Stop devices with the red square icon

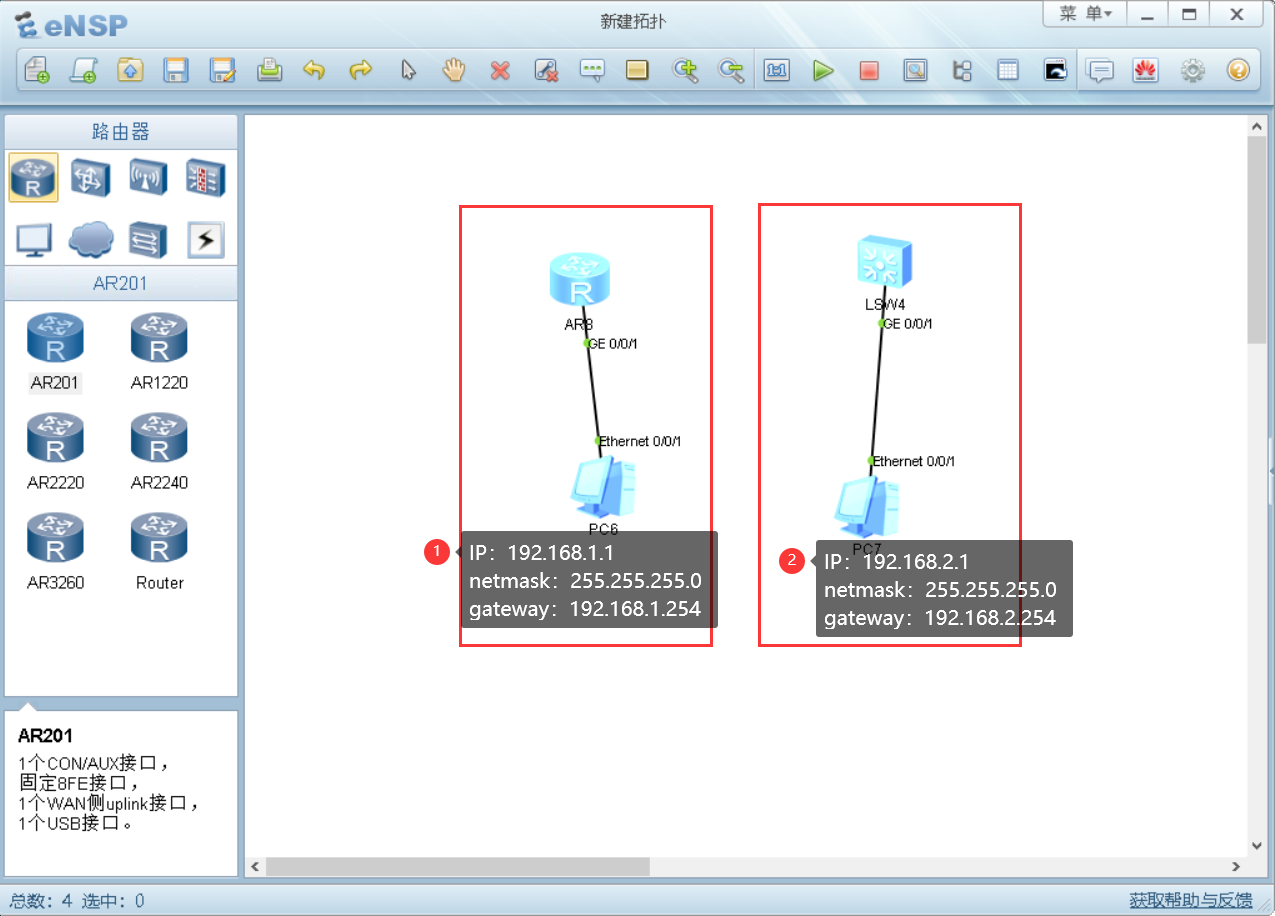tap(869, 70)
